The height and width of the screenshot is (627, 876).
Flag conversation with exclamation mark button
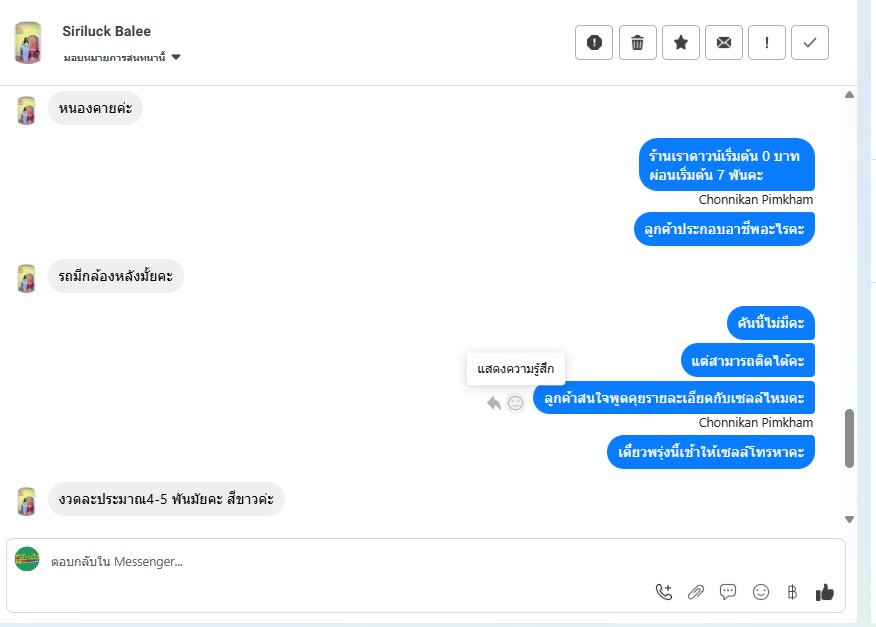point(766,42)
